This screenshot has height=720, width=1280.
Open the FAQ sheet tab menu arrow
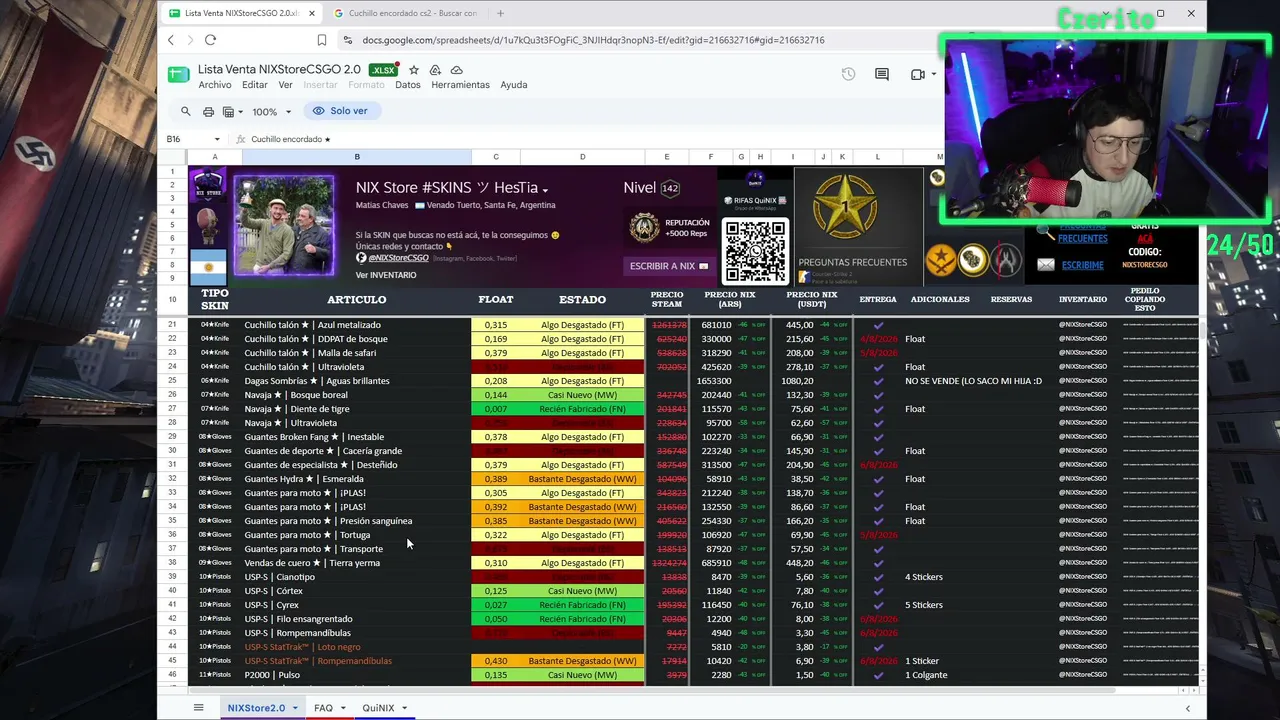[343, 708]
